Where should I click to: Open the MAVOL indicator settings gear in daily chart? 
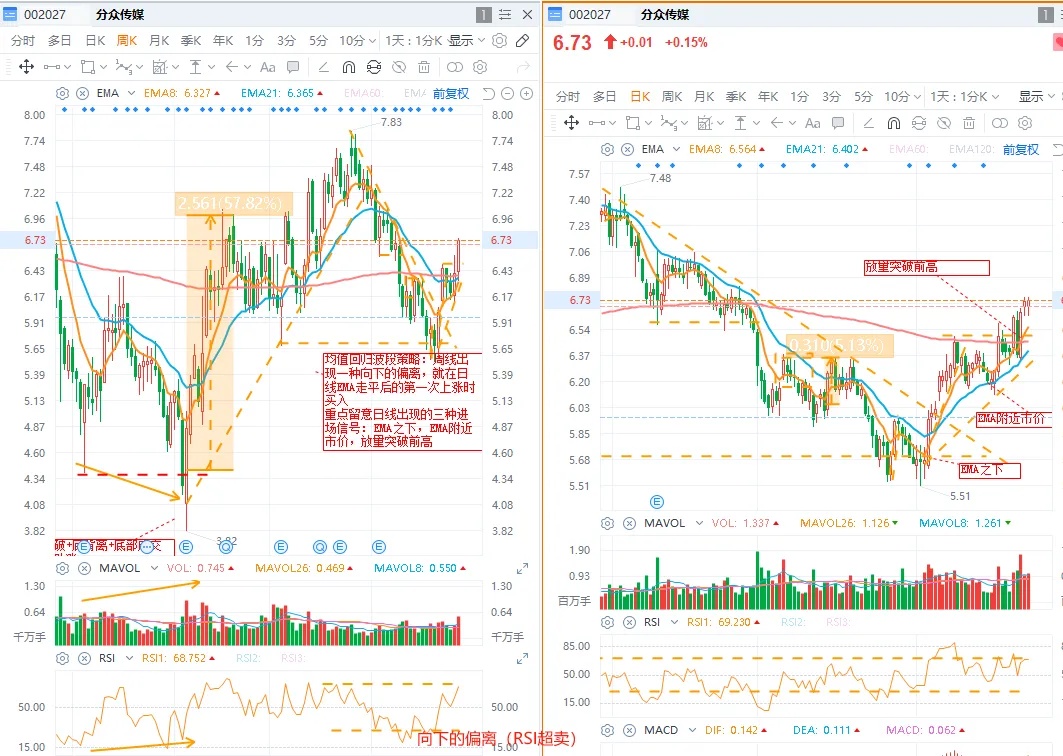607,523
